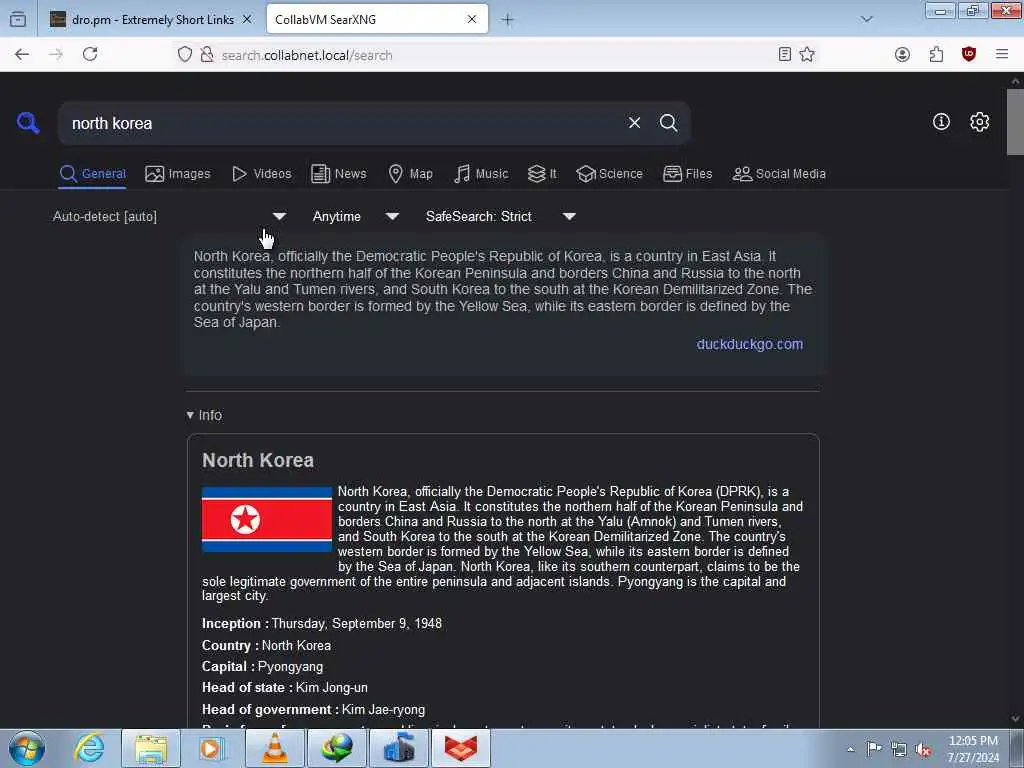Switch to the Social Media category

point(779,174)
